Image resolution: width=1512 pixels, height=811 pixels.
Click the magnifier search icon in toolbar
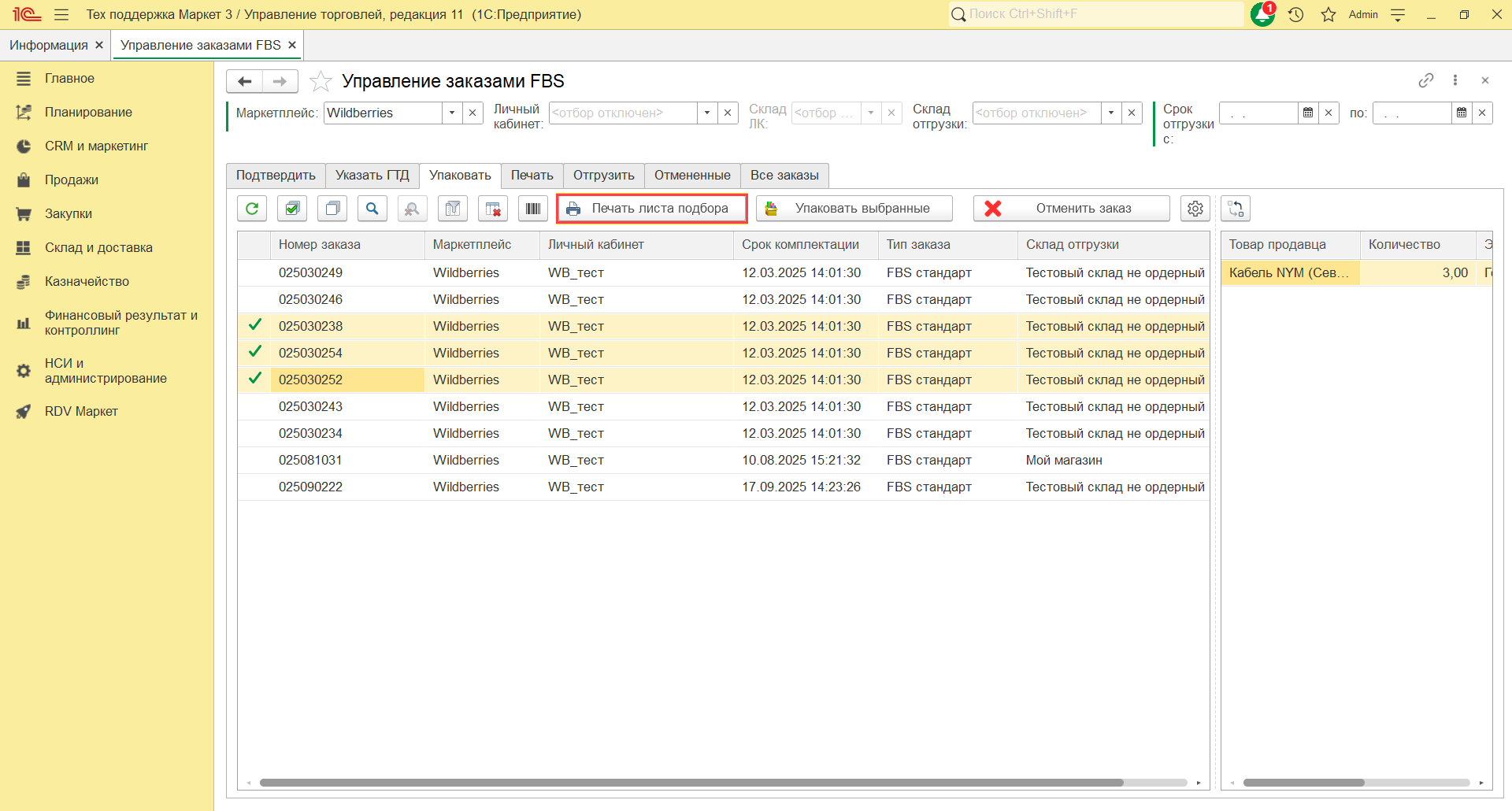pyautogui.click(x=372, y=209)
